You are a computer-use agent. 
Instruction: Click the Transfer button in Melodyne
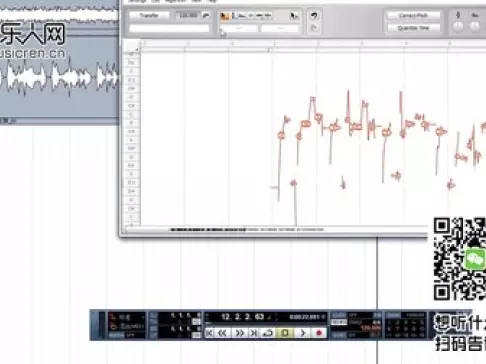149,15
